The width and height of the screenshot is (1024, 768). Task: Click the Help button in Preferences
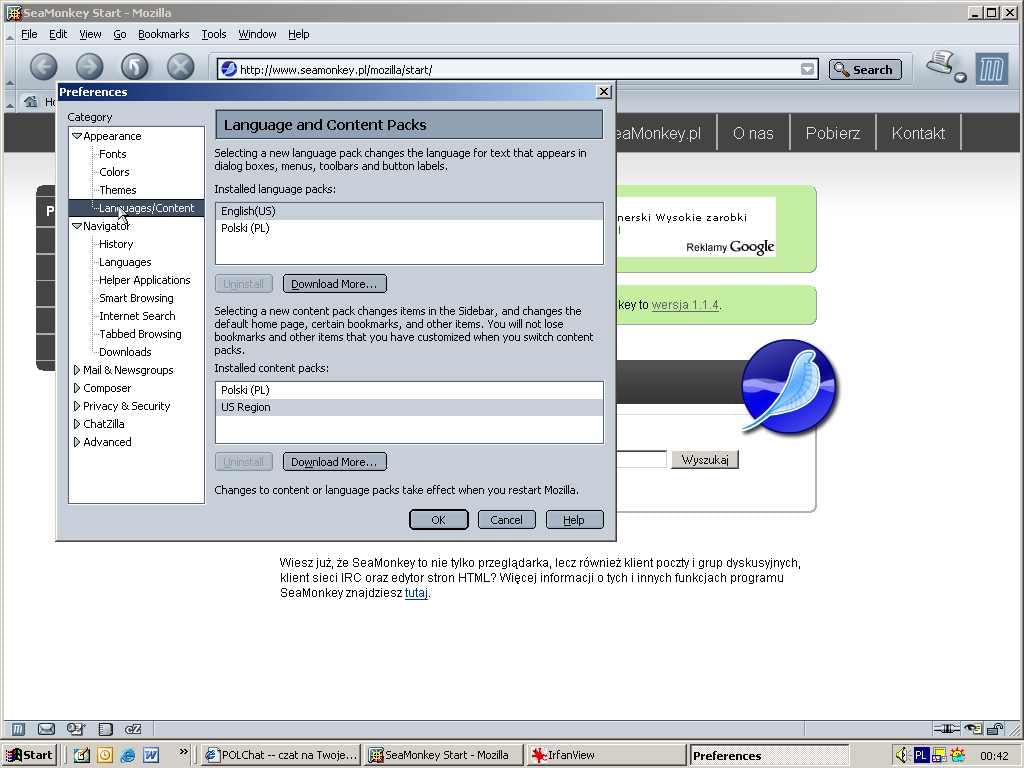[x=573, y=520]
